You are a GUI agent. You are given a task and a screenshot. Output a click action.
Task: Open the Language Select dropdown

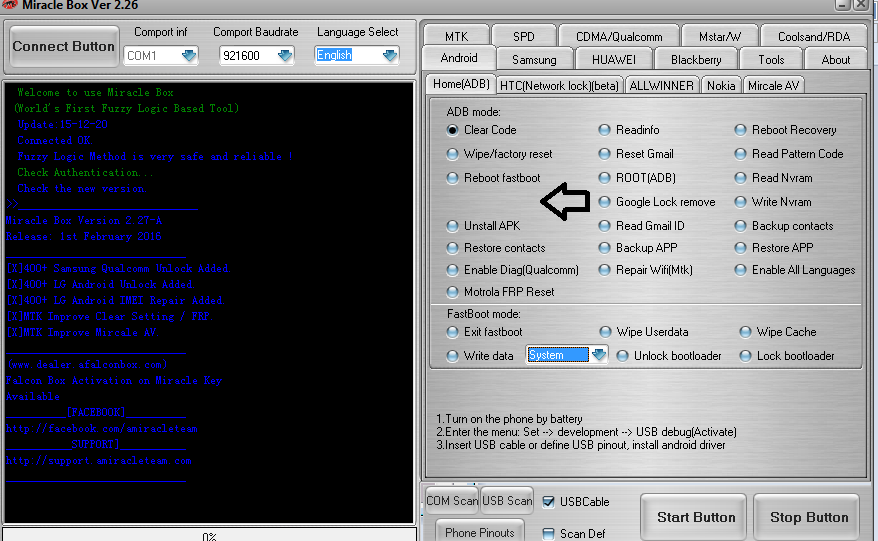coord(389,56)
